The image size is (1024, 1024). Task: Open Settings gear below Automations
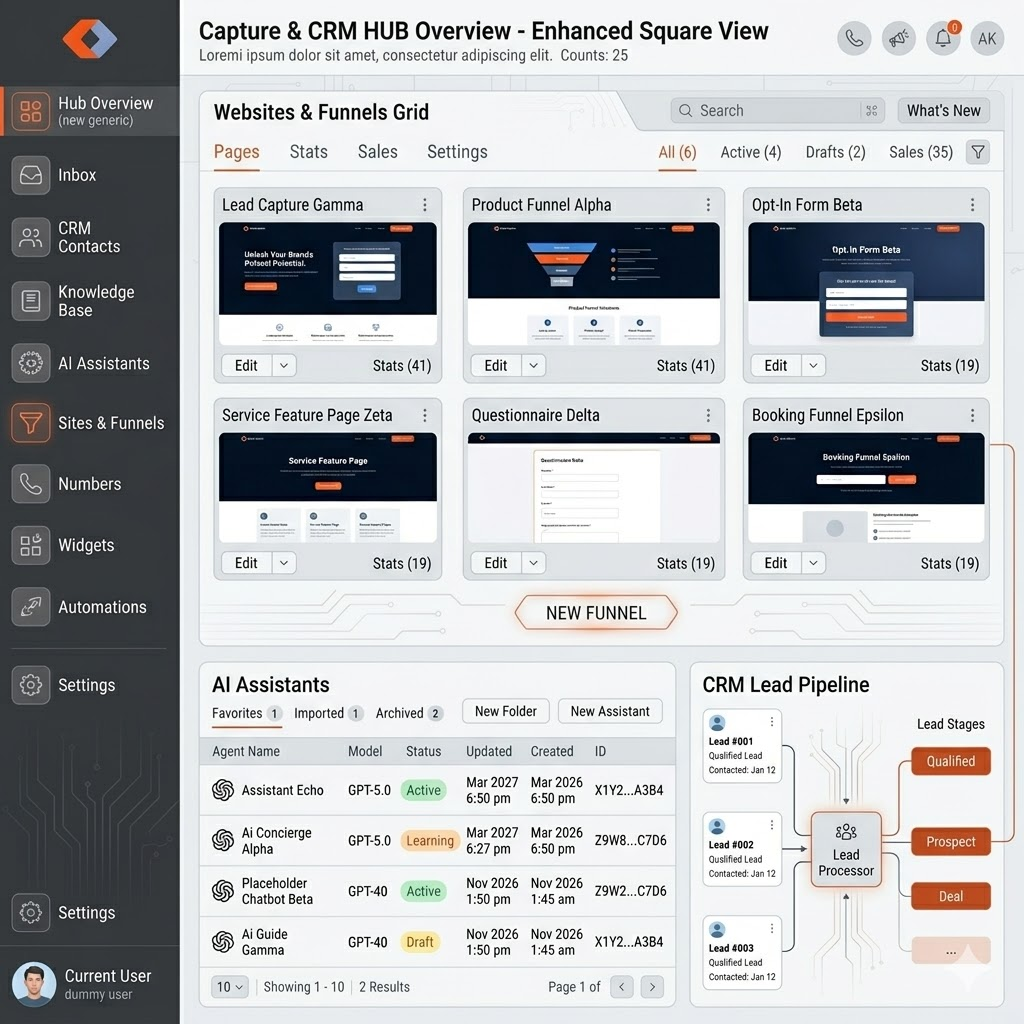coord(31,685)
